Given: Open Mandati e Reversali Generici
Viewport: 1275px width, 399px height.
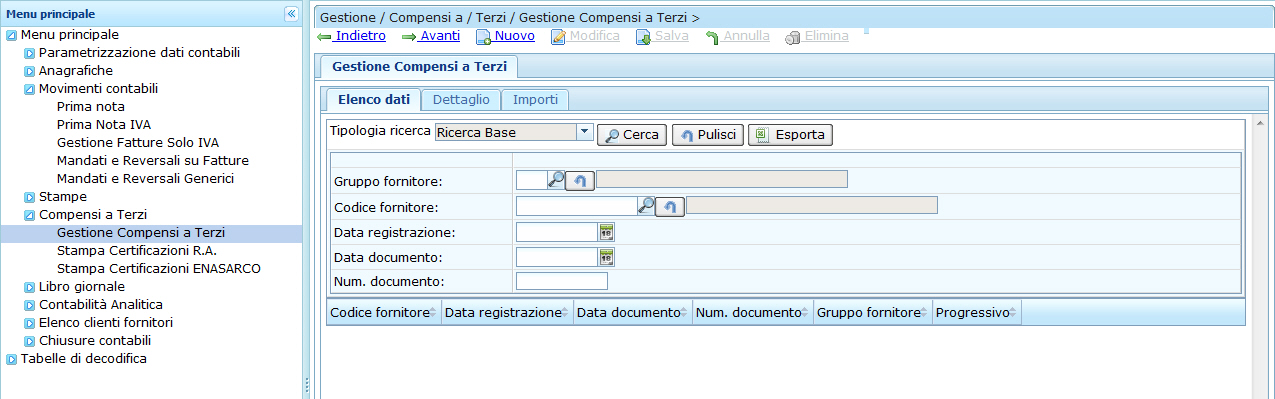Looking at the screenshot, I should tap(145, 178).
